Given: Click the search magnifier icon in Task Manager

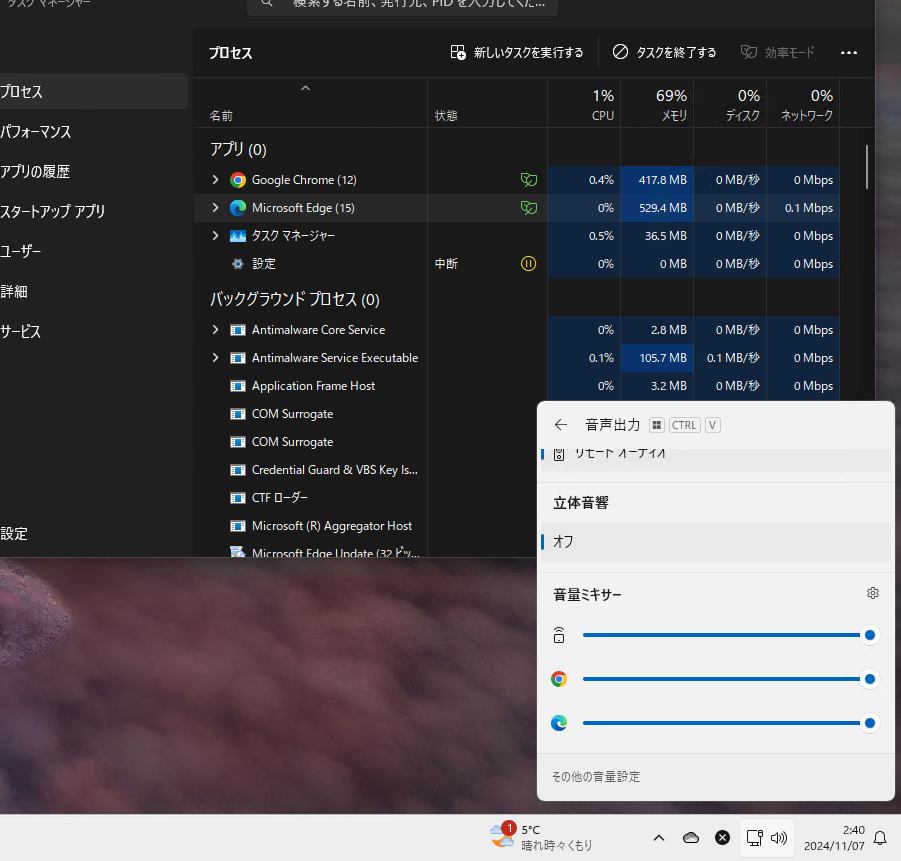Looking at the screenshot, I should pyautogui.click(x=267, y=3).
